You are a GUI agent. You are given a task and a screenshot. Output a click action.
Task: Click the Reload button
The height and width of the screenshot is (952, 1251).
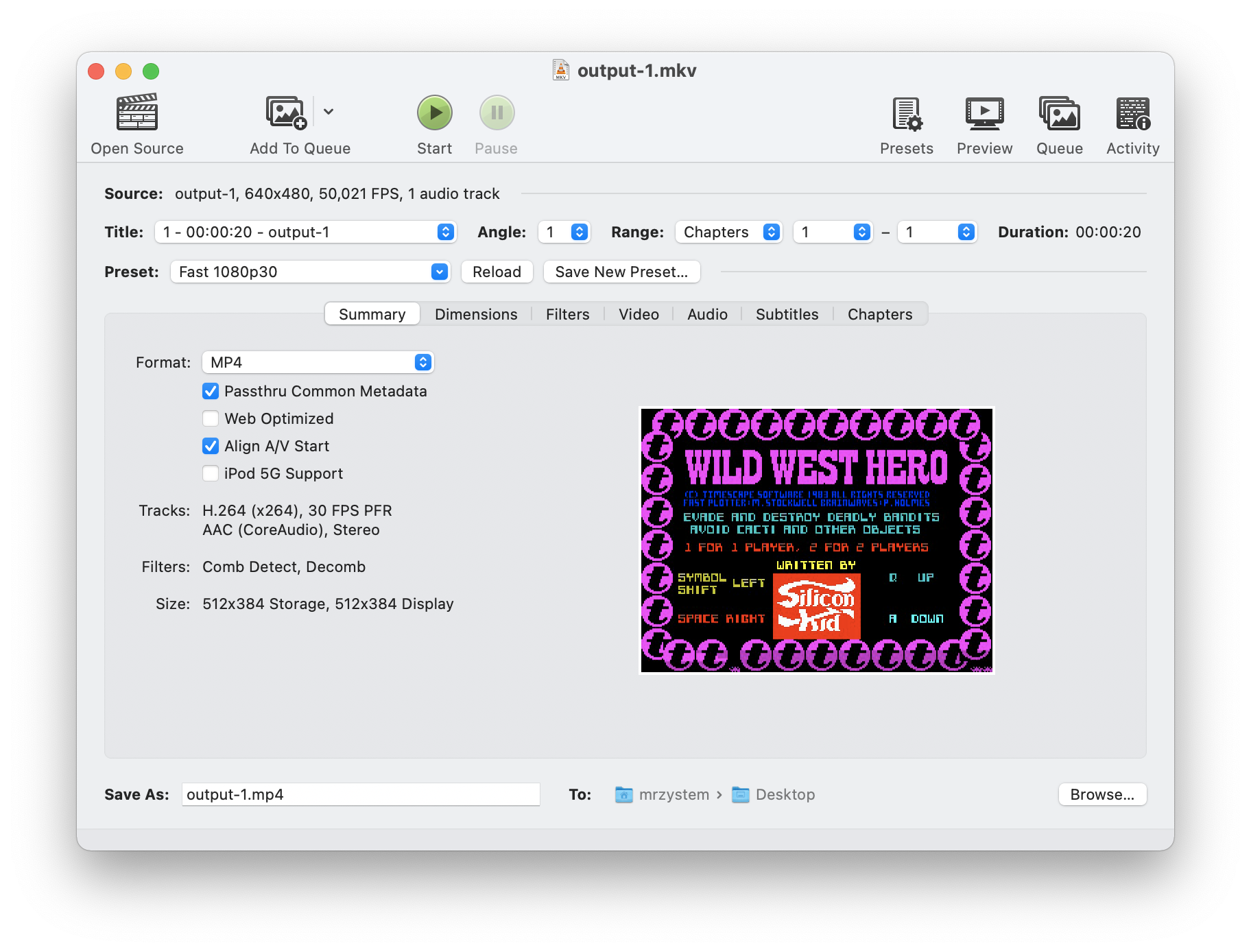tap(497, 272)
